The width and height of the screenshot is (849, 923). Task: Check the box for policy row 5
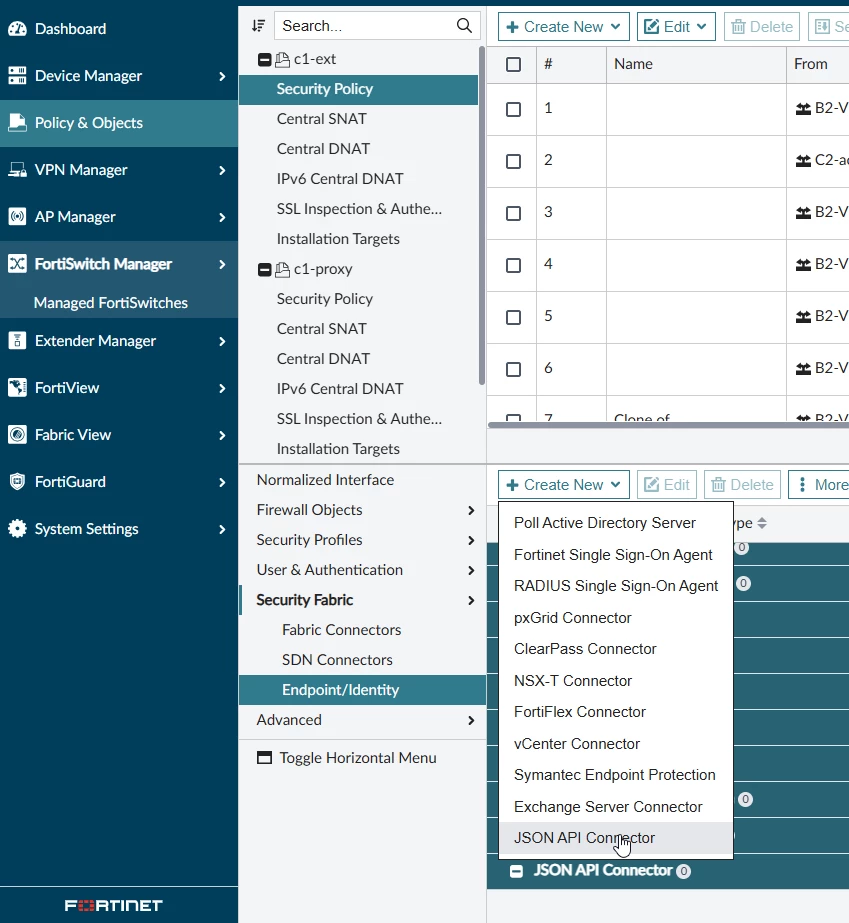(513, 317)
